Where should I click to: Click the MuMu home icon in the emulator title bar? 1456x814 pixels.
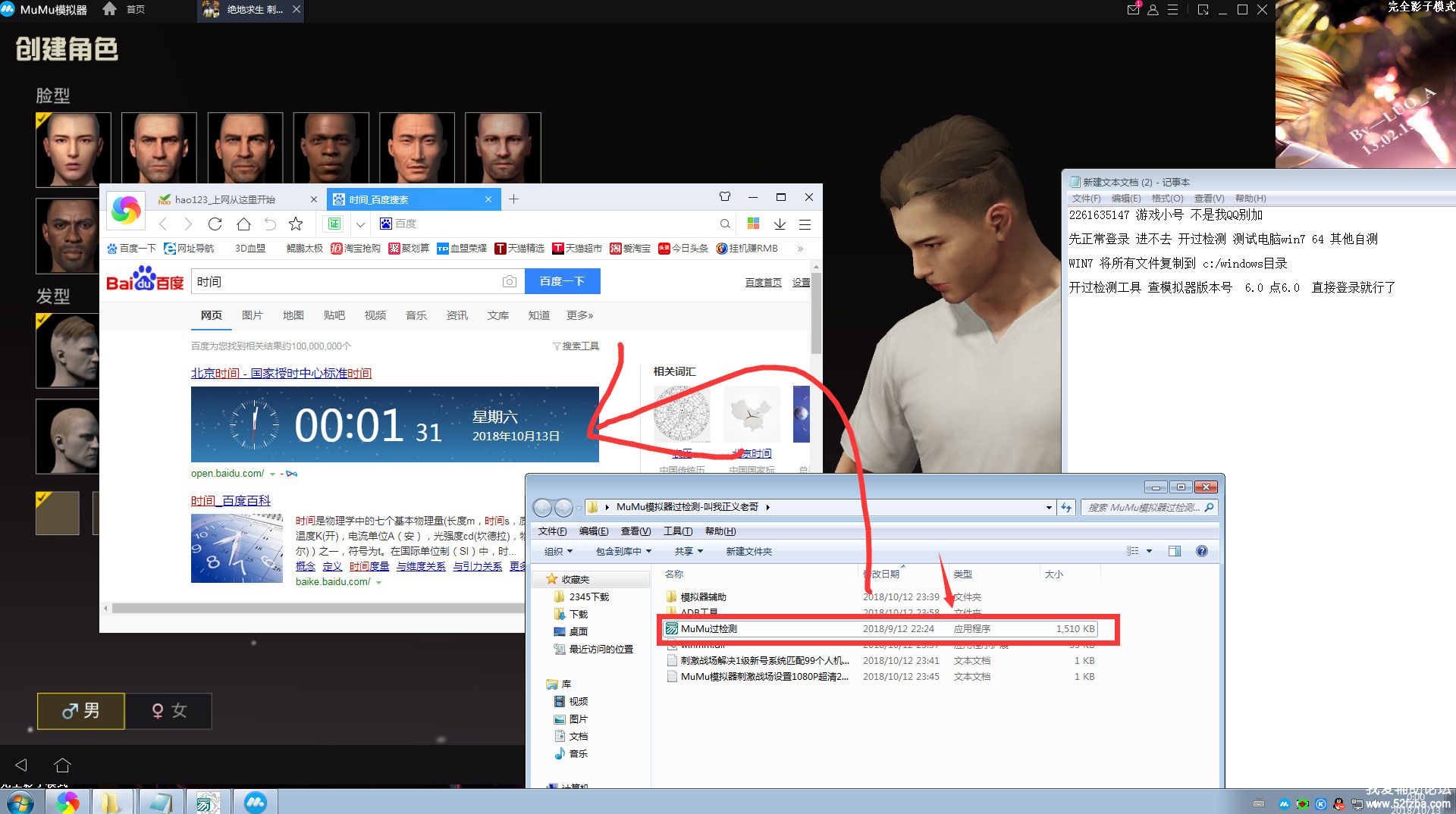[109, 9]
